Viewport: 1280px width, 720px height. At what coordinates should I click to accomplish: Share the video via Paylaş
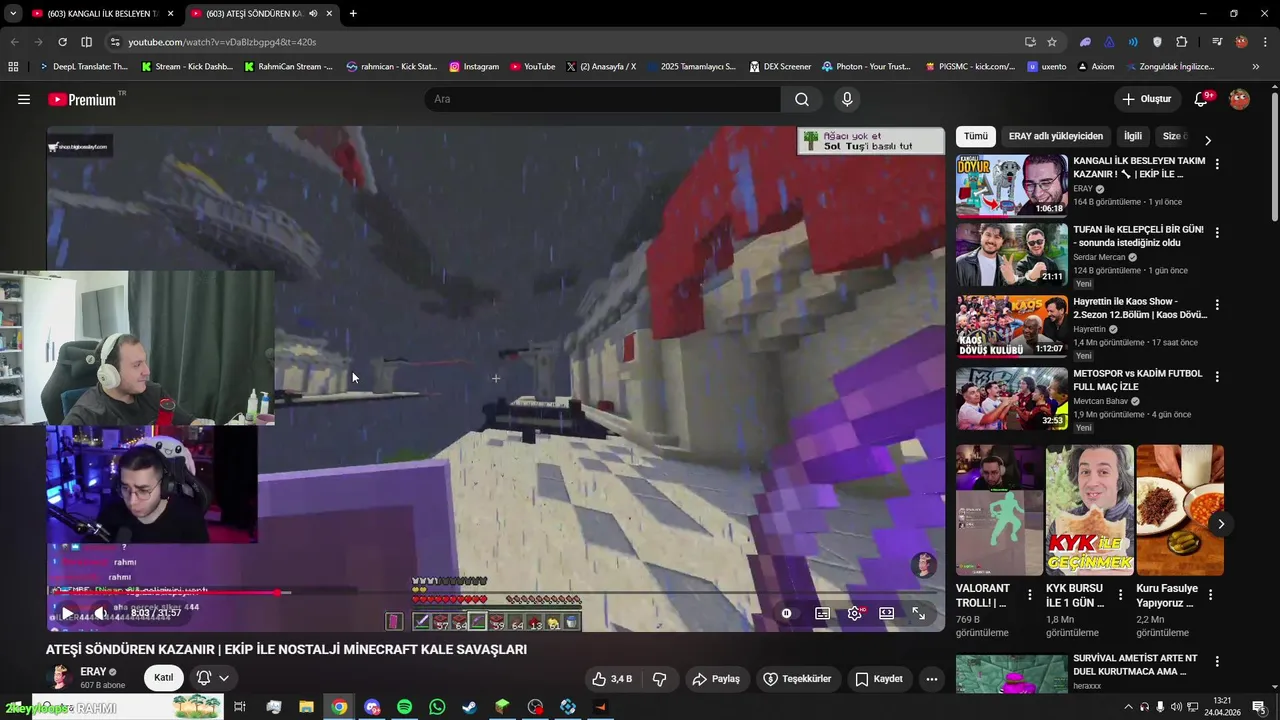[716, 679]
